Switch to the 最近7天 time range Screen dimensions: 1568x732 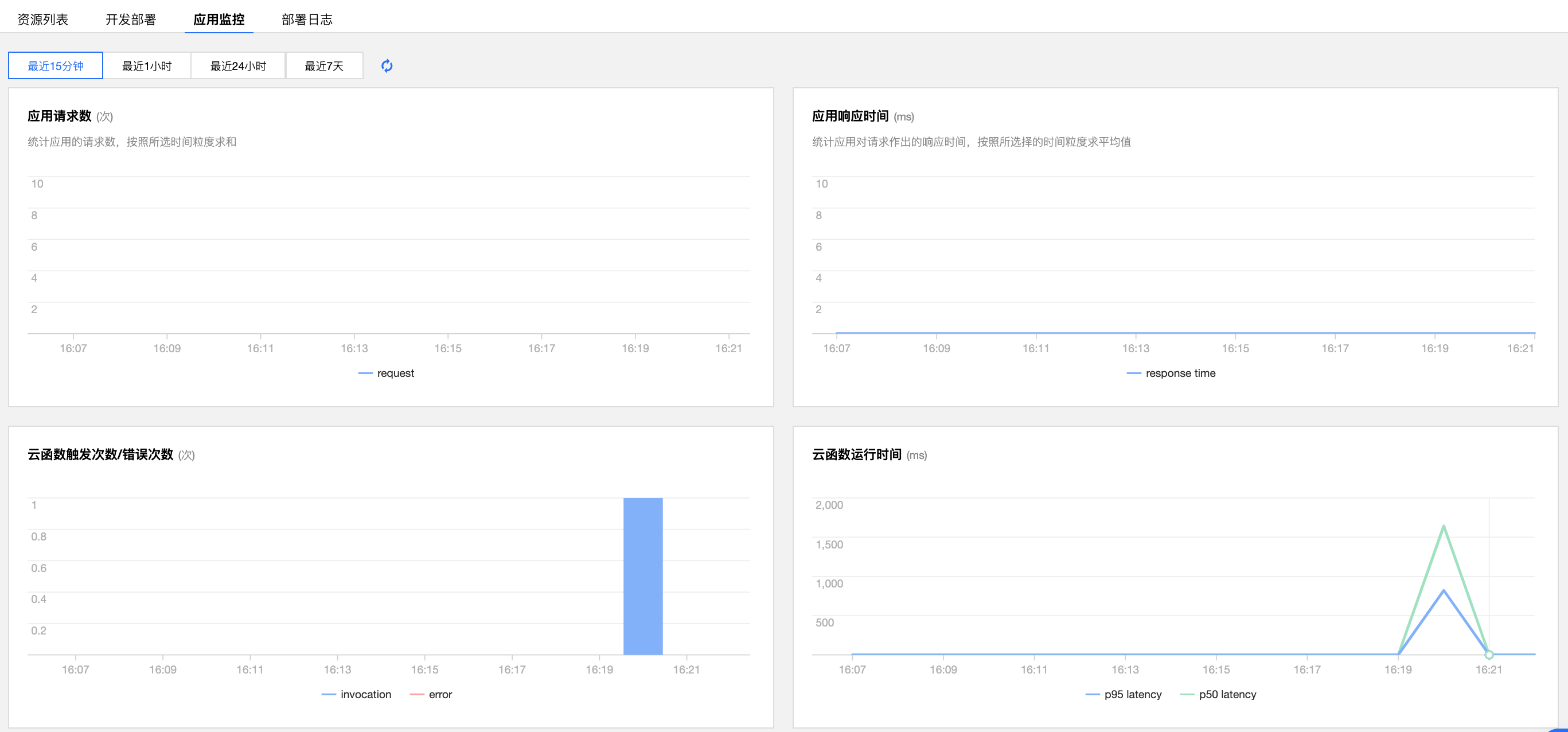tap(324, 66)
